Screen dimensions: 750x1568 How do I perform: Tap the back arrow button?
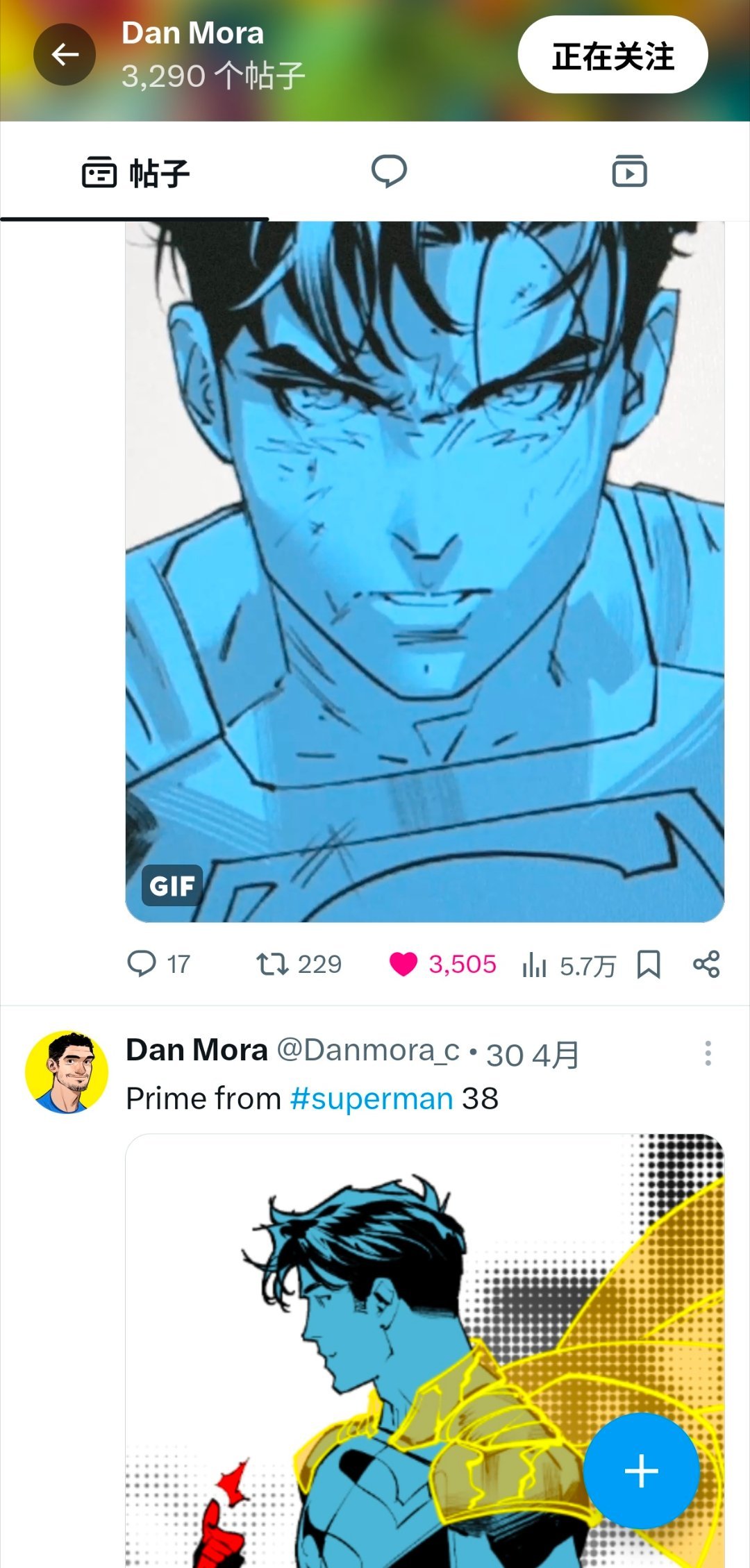[x=65, y=54]
